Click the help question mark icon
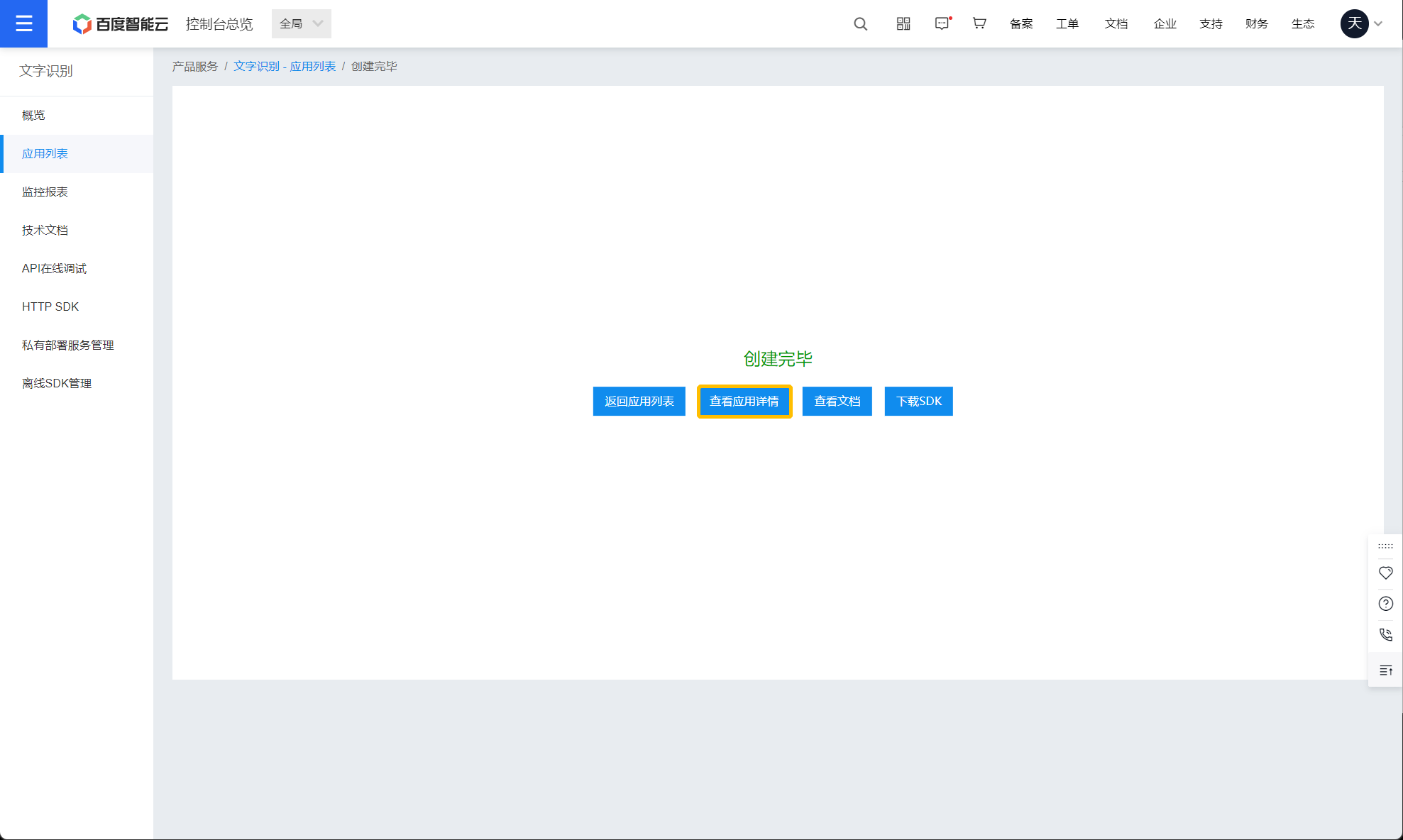This screenshot has height=840, width=1403. [x=1385, y=604]
